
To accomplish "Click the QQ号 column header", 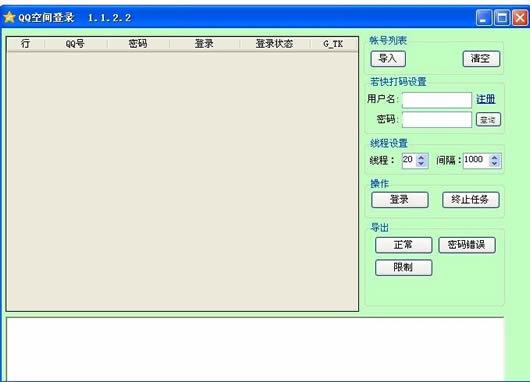I will (75, 44).
